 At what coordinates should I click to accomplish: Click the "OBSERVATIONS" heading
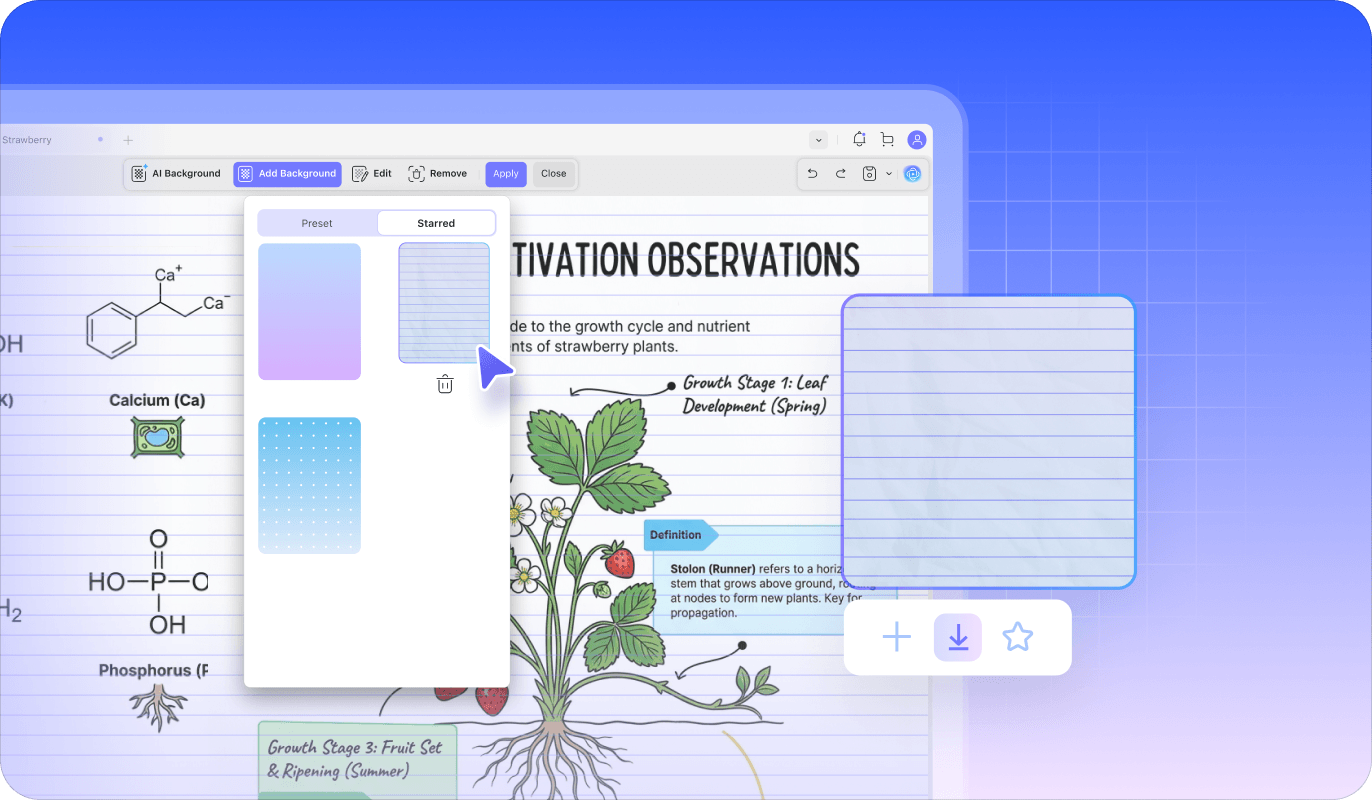click(x=753, y=260)
